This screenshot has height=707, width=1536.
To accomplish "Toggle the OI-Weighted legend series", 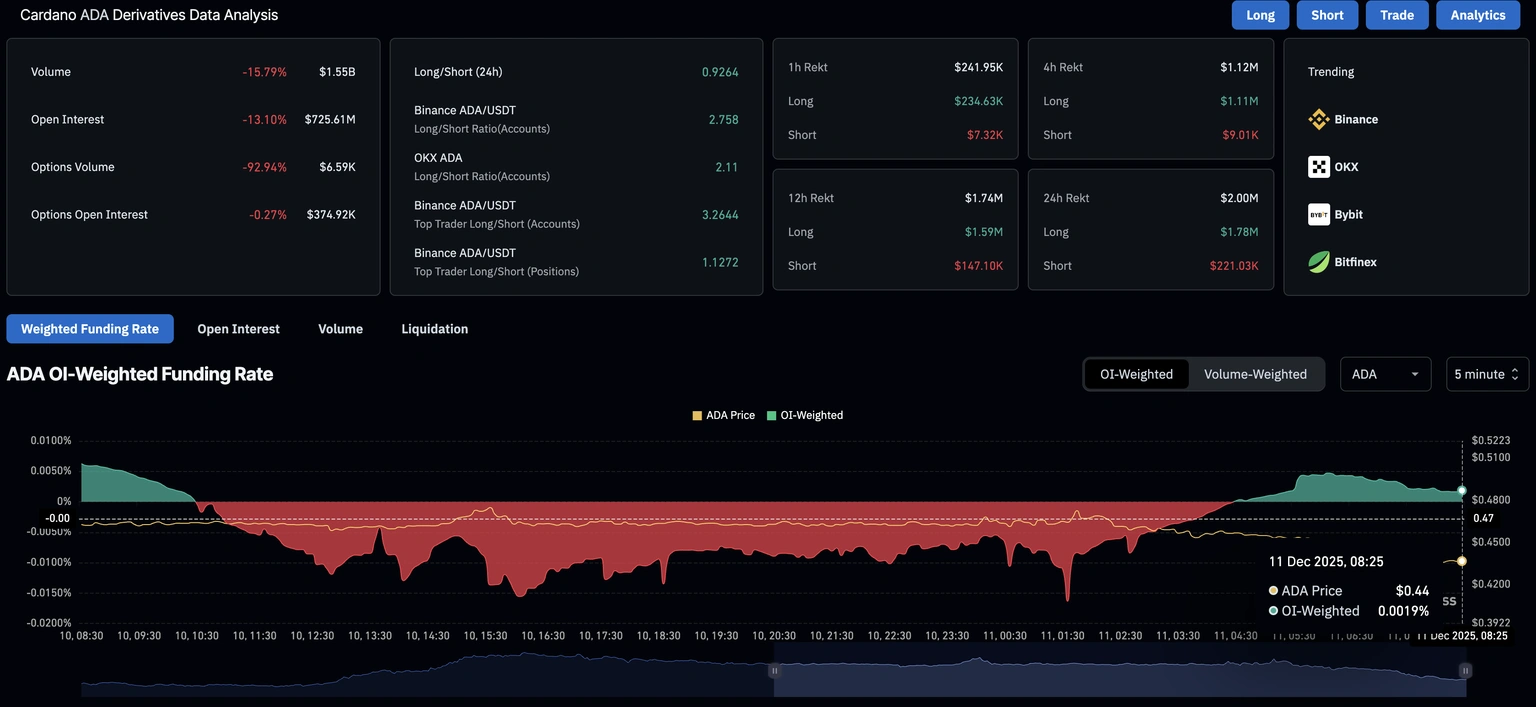I will [x=805, y=415].
